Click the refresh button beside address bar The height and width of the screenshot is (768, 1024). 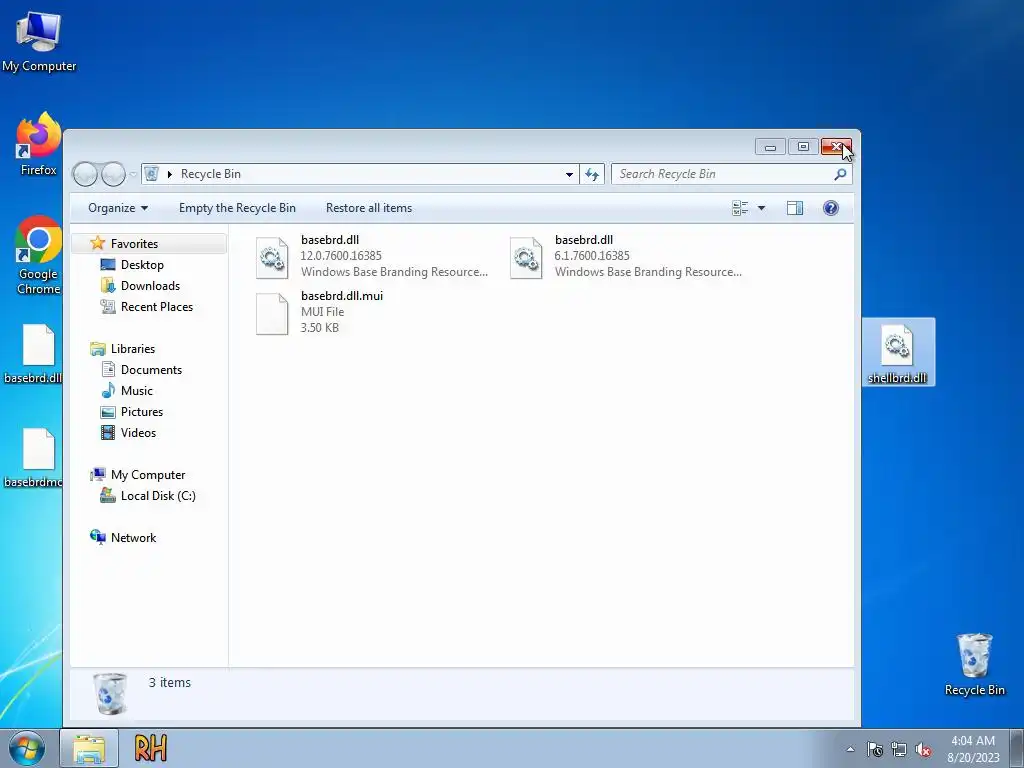(592, 174)
